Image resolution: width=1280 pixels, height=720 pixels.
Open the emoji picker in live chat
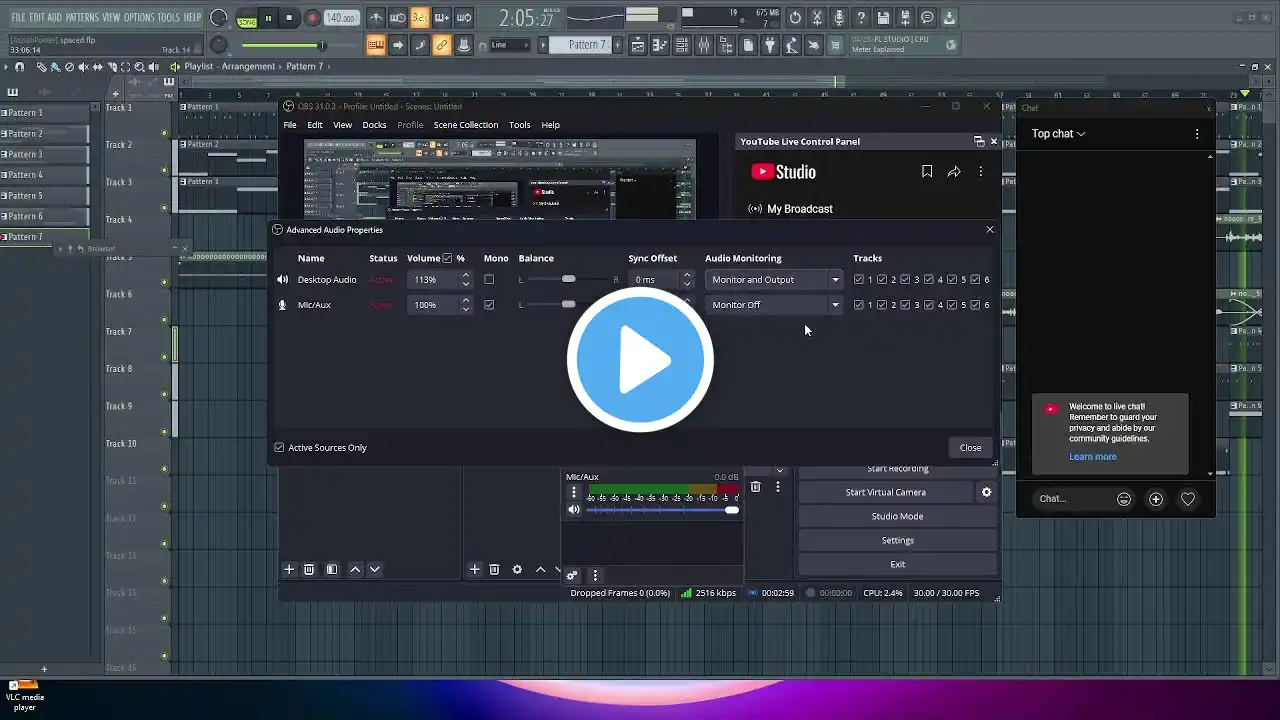click(x=1124, y=499)
